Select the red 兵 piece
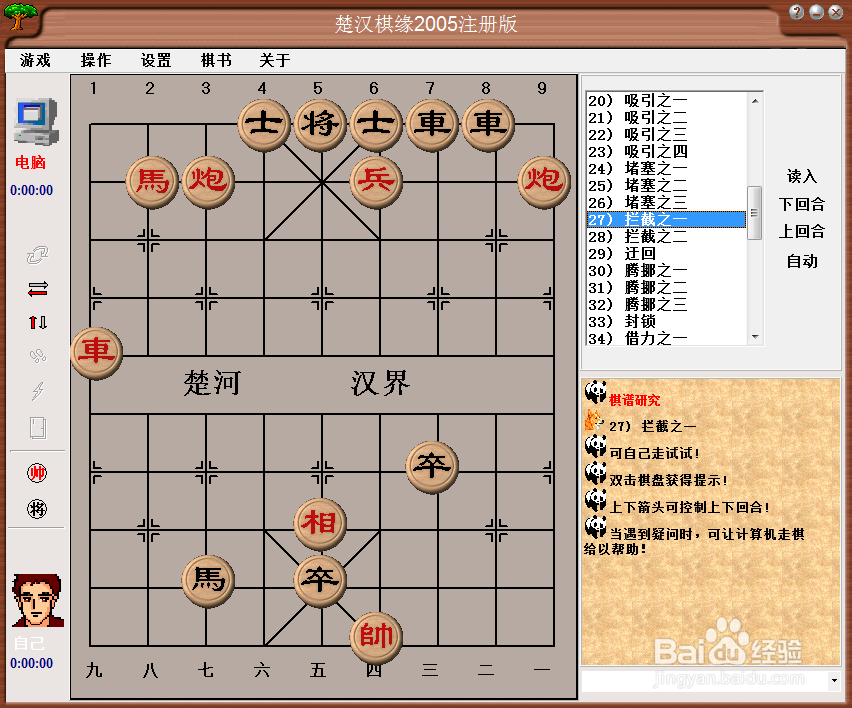 (376, 182)
